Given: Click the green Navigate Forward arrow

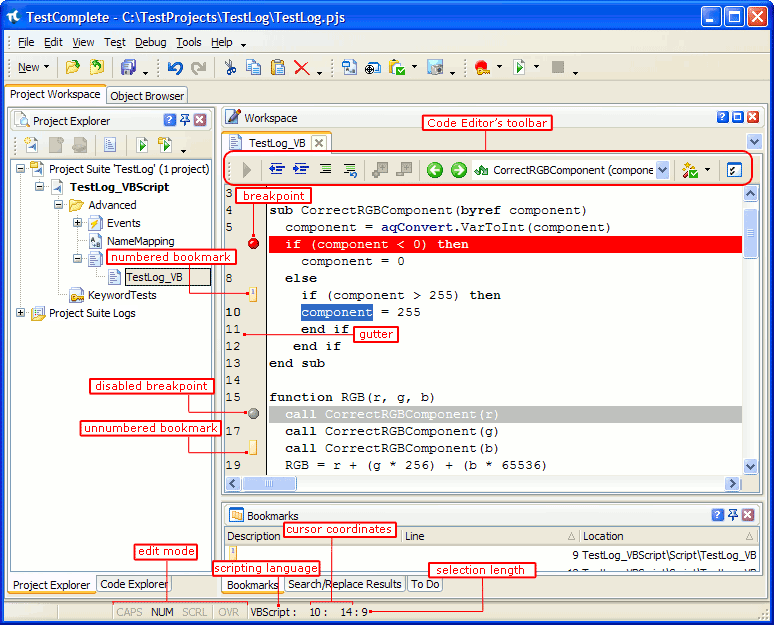Looking at the screenshot, I should pos(459,170).
